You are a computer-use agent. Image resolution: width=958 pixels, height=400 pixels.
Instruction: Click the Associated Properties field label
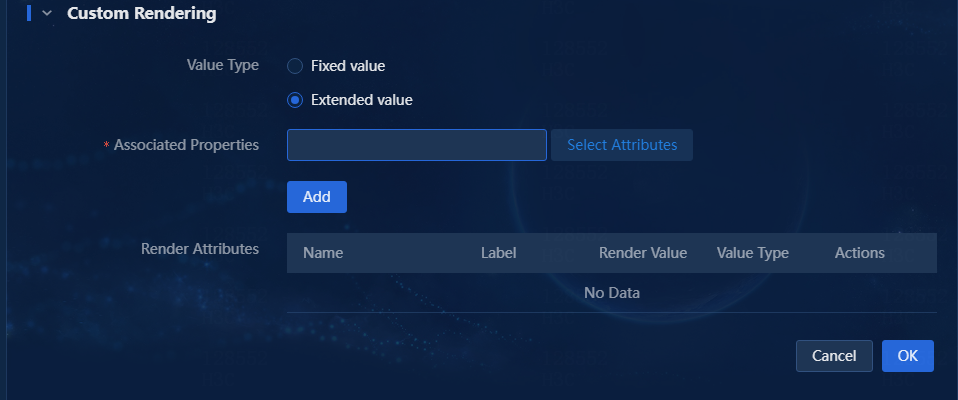coord(186,145)
